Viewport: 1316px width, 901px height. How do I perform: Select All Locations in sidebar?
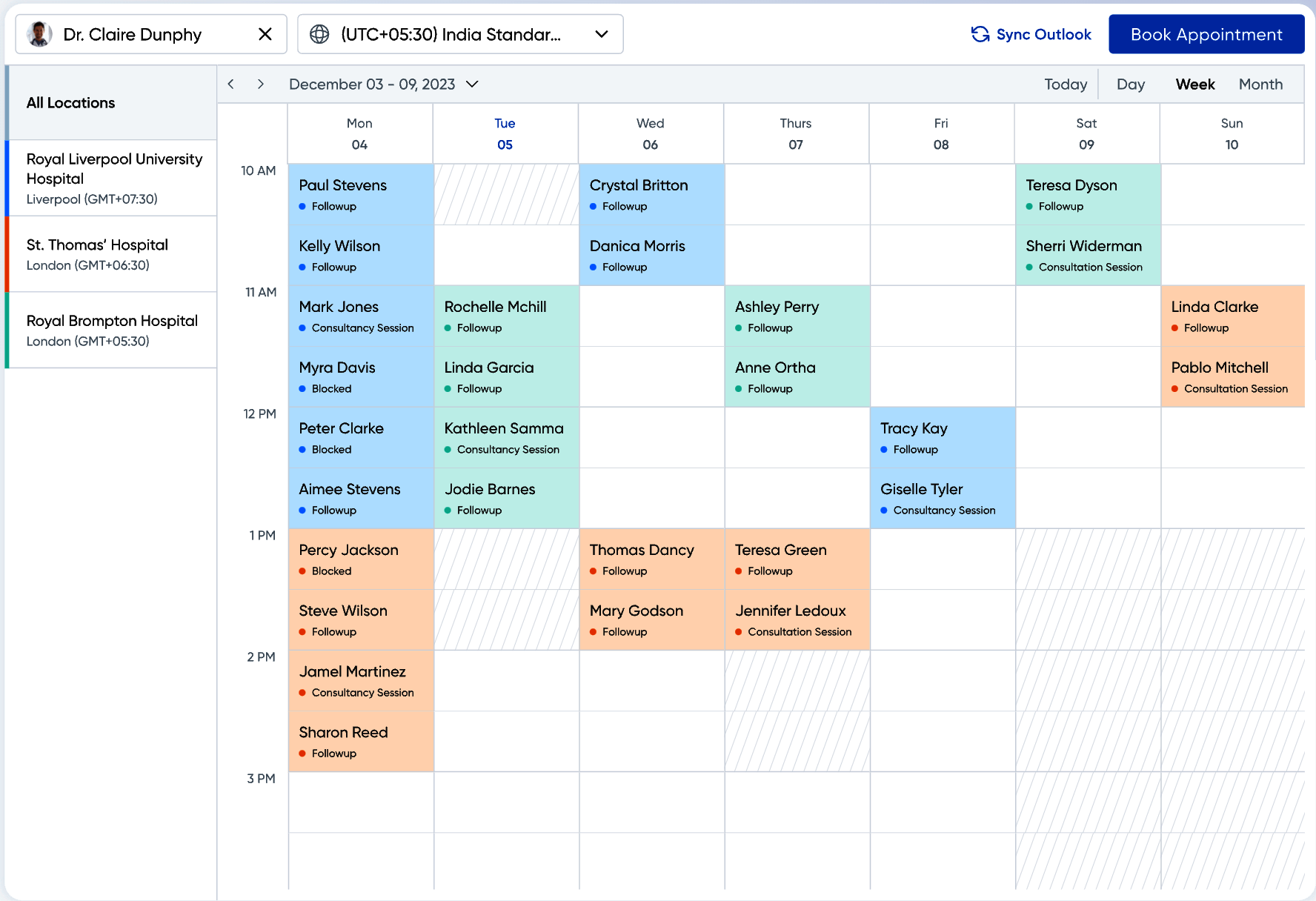click(71, 103)
